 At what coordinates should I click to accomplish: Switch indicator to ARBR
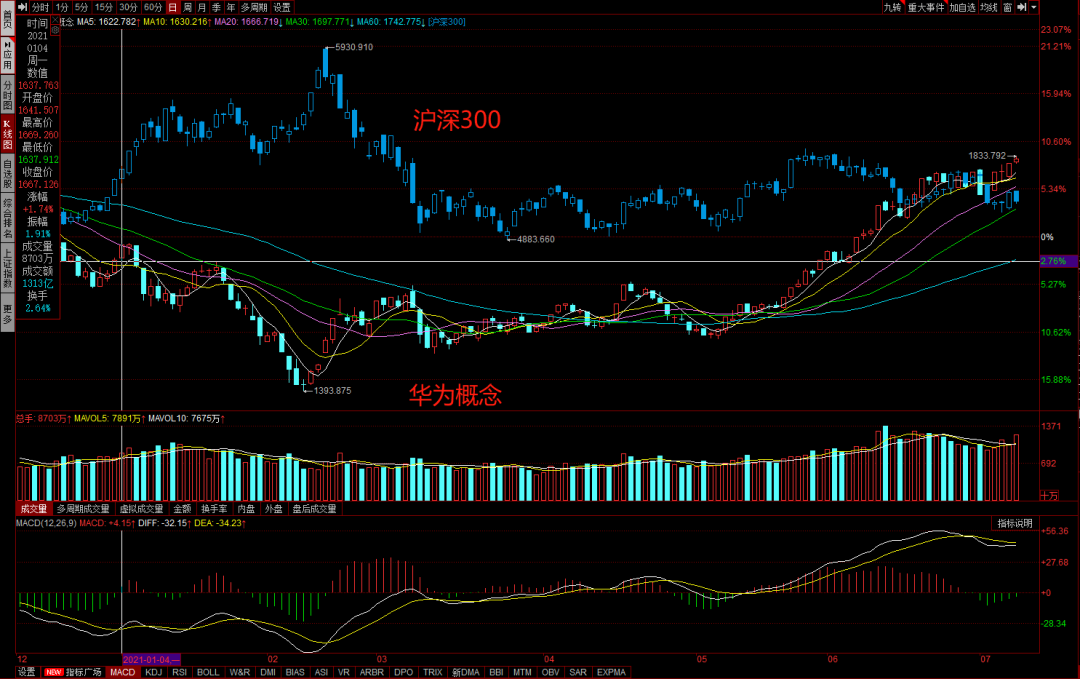click(372, 672)
